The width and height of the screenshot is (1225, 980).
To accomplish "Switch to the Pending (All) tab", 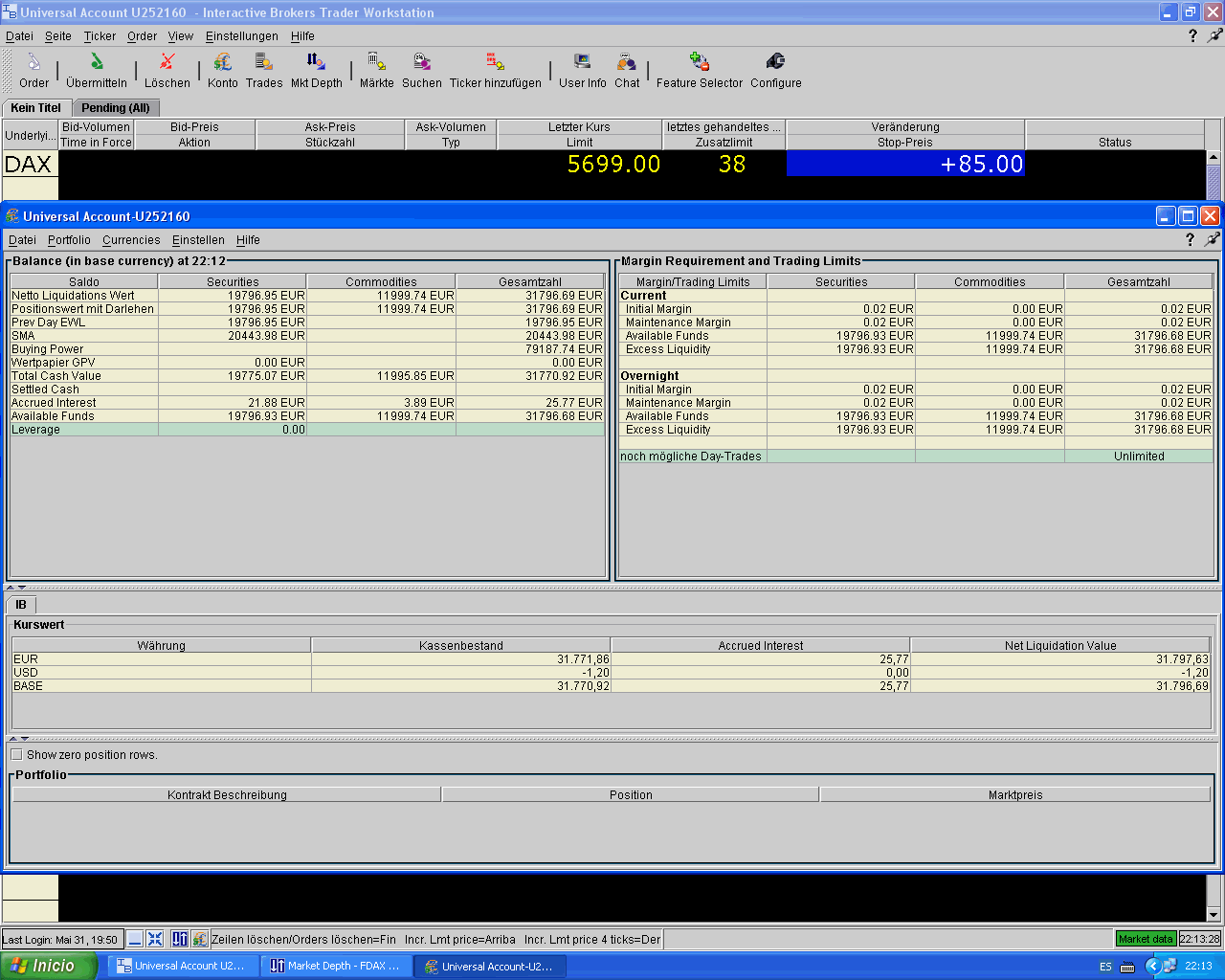I will point(116,107).
